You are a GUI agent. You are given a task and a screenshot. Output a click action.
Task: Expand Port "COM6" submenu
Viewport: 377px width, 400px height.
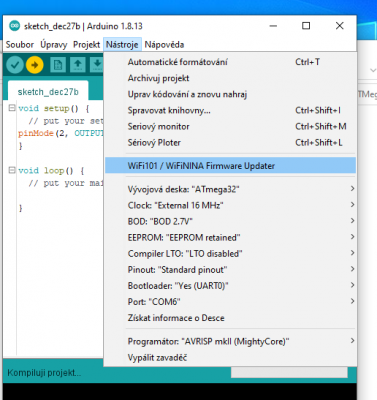(x=230, y=302)
